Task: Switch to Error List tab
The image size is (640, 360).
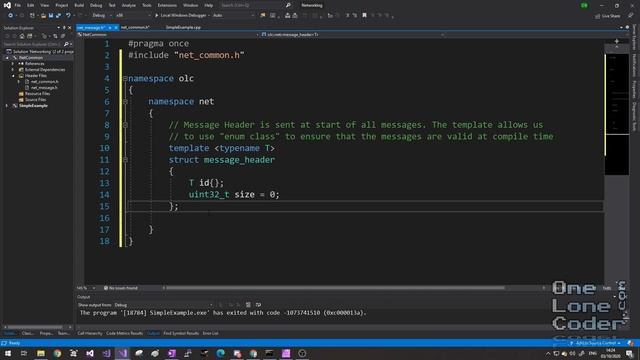Action: click(211, 333)
